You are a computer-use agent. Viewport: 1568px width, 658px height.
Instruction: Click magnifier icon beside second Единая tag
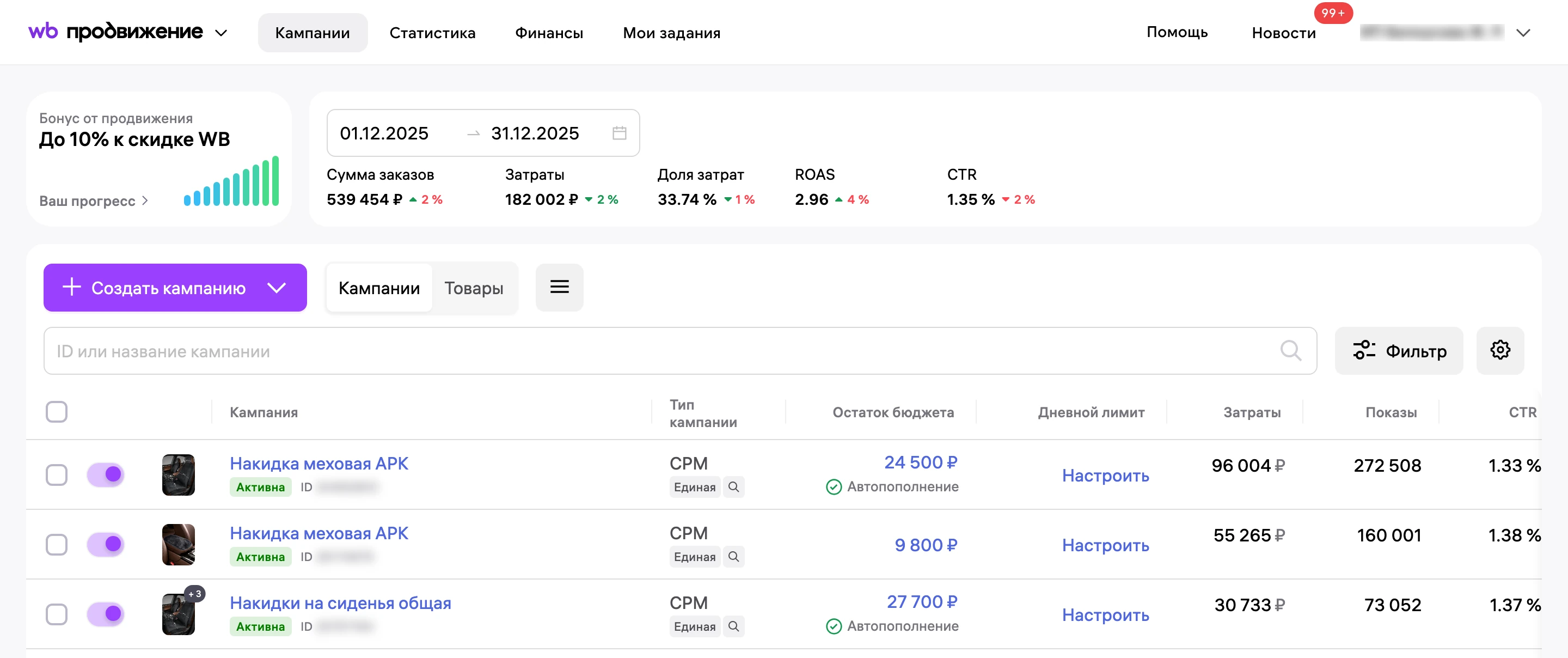click(x=733, y=556)
